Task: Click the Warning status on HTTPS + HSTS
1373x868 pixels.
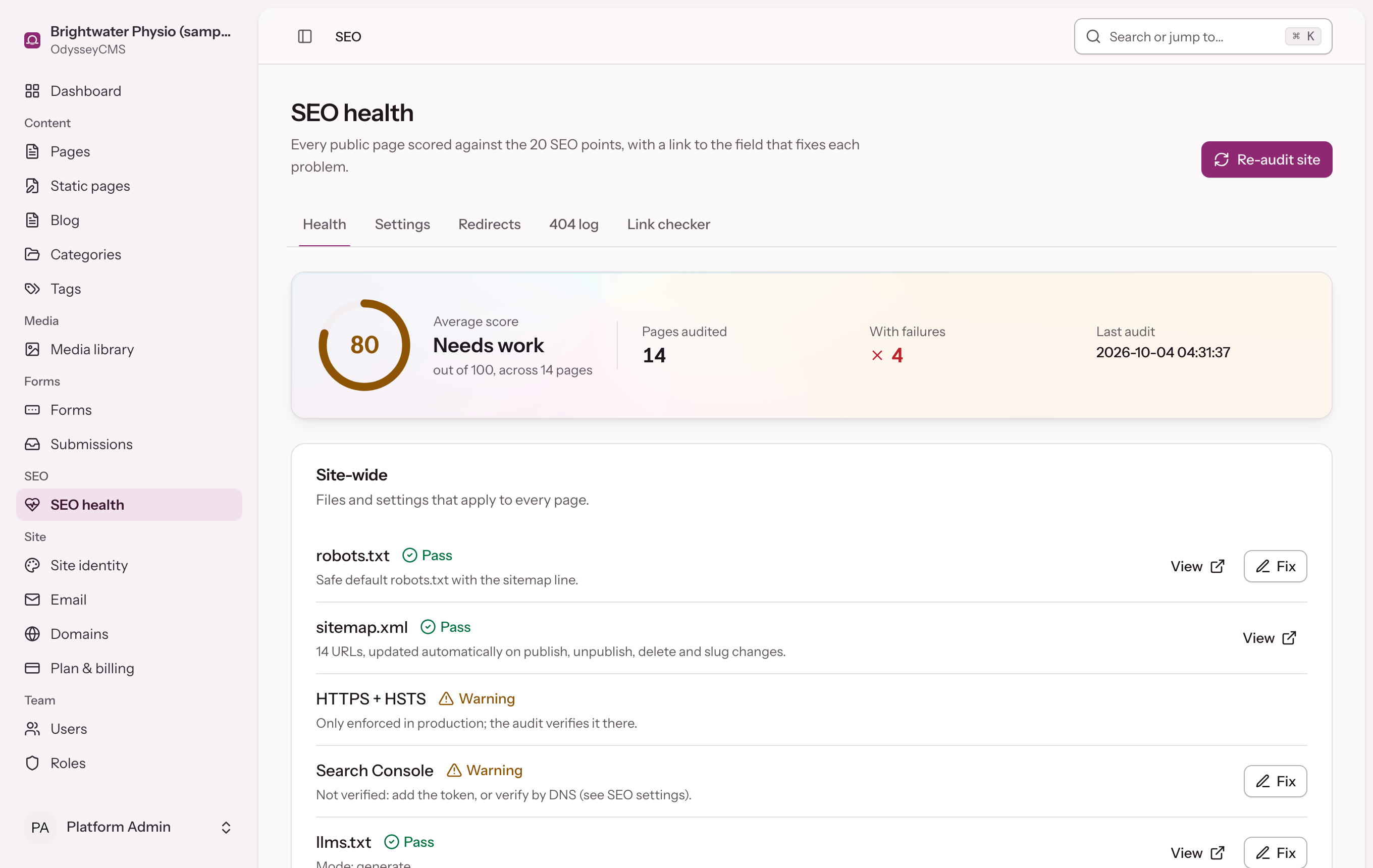Action: click(x=477, y=699)
